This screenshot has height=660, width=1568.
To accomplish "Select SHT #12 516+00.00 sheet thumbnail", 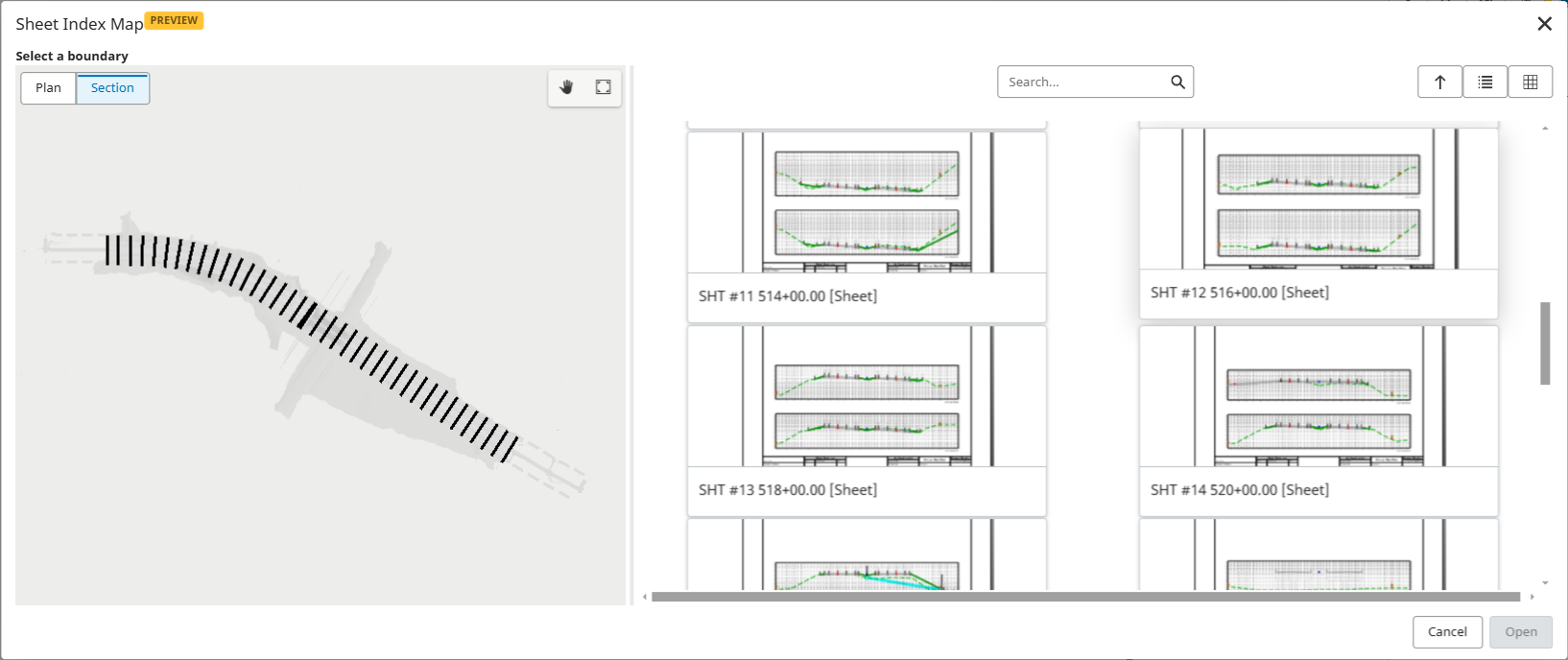I will (x=1319, y=199).
